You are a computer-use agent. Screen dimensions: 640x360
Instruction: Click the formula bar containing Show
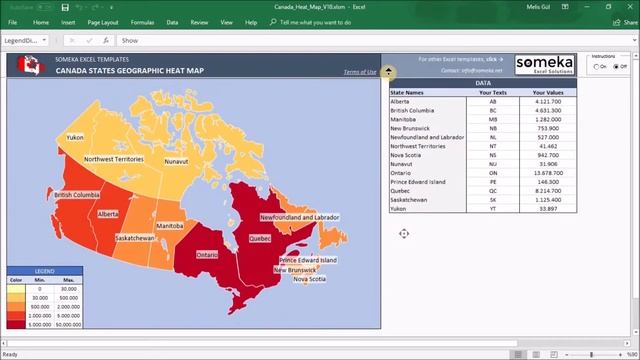coord(373,40)
